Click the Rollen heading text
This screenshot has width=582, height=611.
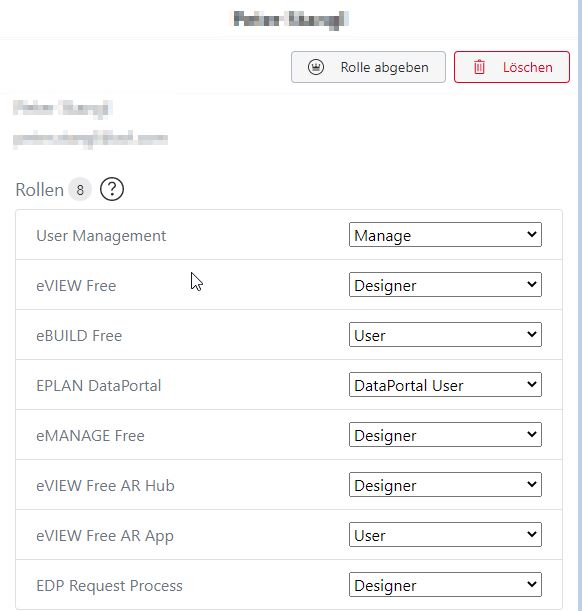point(39,190)
